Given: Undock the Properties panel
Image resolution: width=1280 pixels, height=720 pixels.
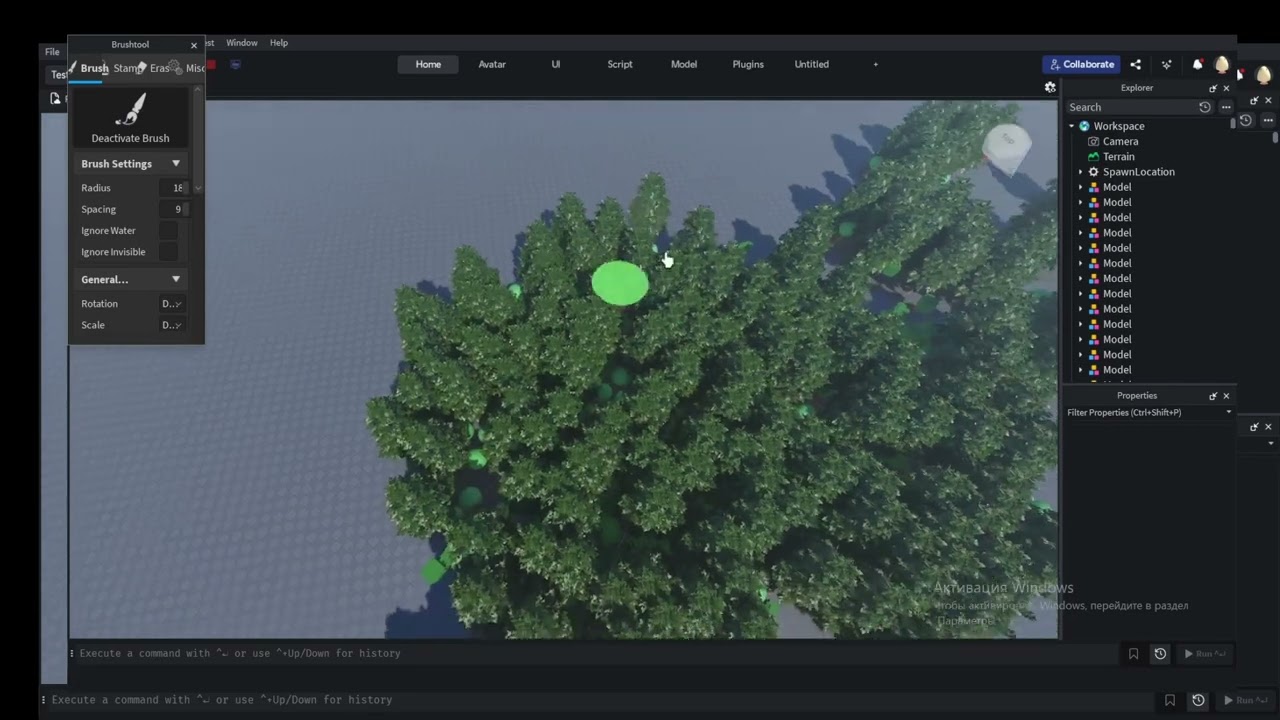Looking at the screenshot, I should point(1213,396).
